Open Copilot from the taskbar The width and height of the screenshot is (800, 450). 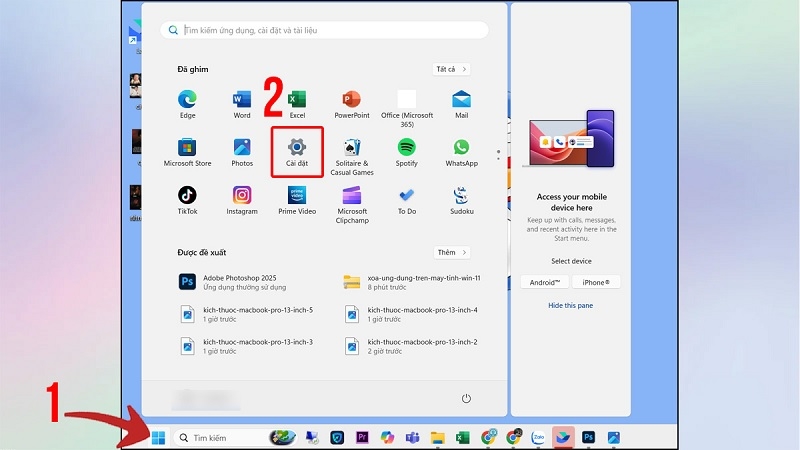point(387,437)
